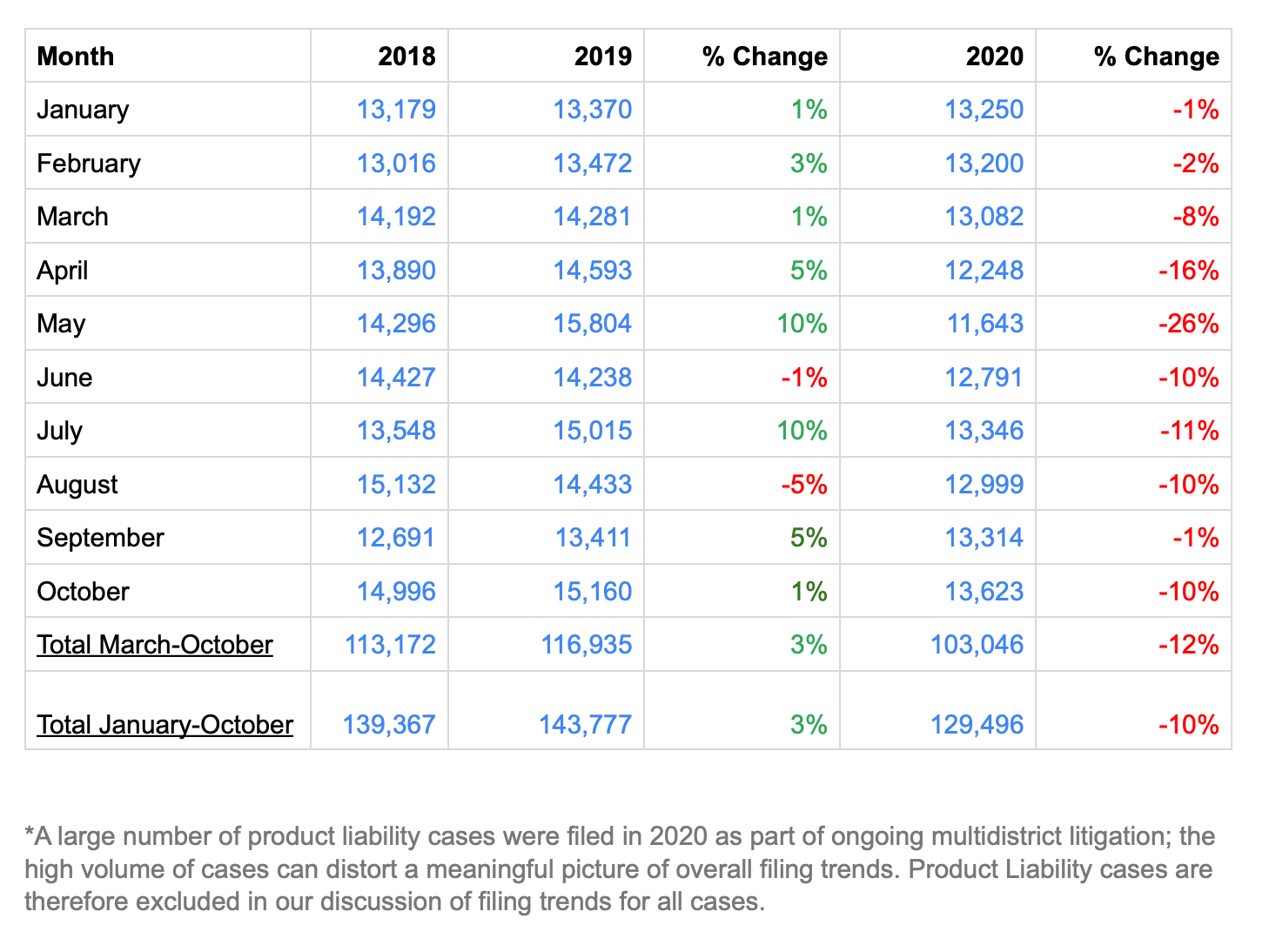Screen dimensions: 1276x952
Task: Select the May 2019 value 15,804
Action: coord(592,324)
